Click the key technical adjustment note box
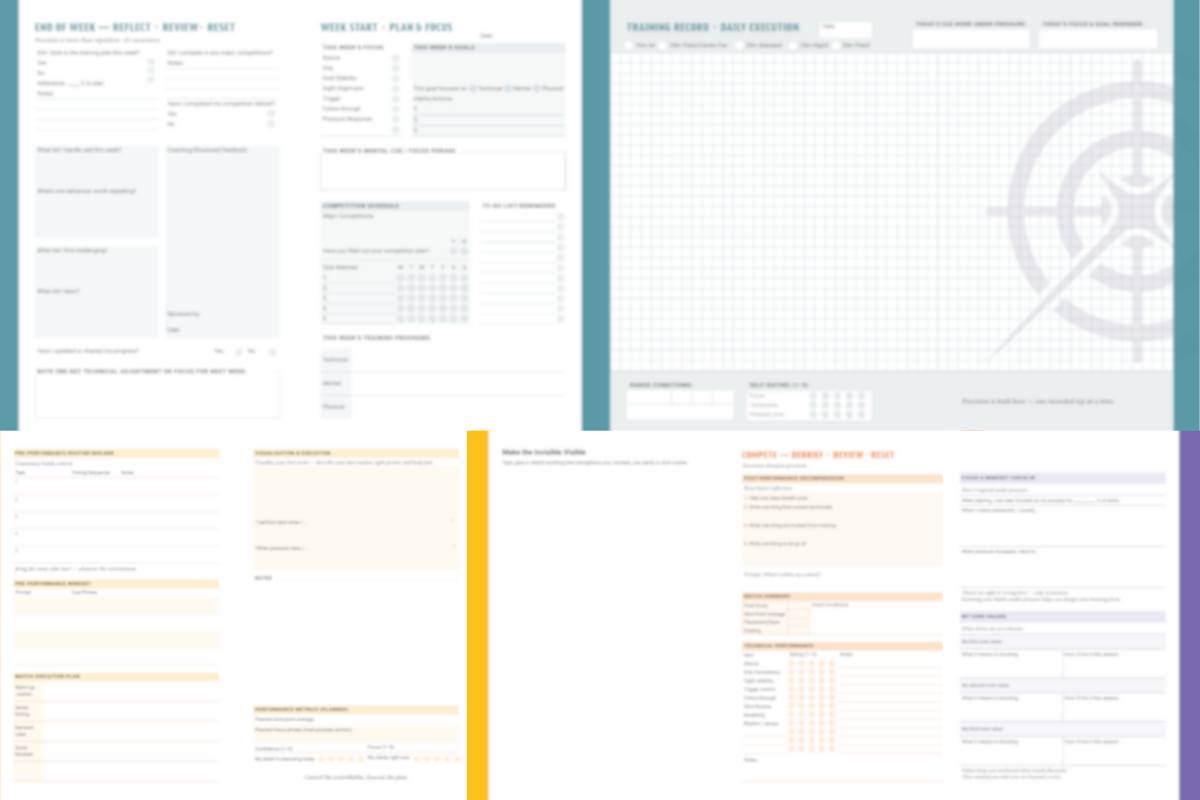Screen dimensions: 1200x800 point(157,397)
